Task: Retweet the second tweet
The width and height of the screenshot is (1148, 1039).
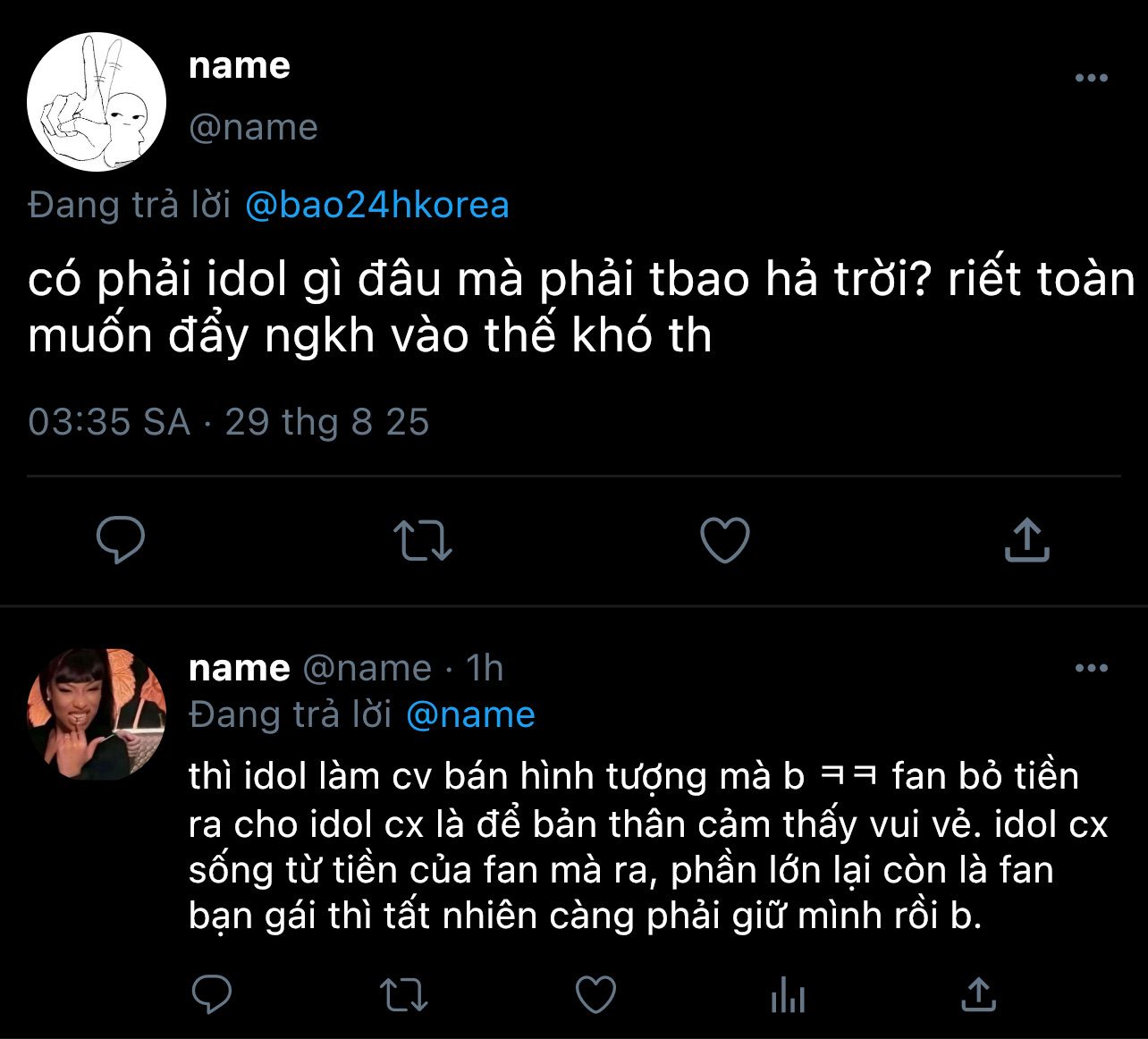Action: [x=404, y=994]
